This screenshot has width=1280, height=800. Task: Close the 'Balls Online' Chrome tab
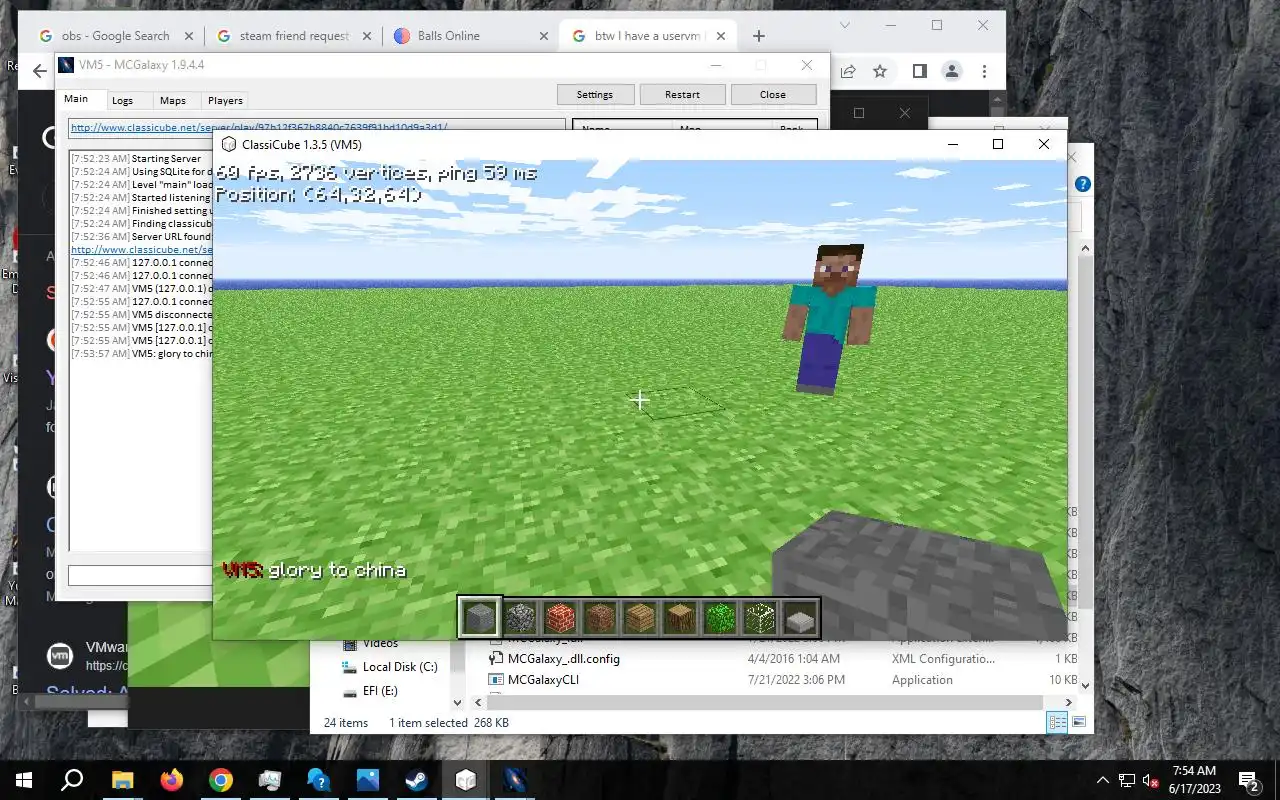click(544, 36)
